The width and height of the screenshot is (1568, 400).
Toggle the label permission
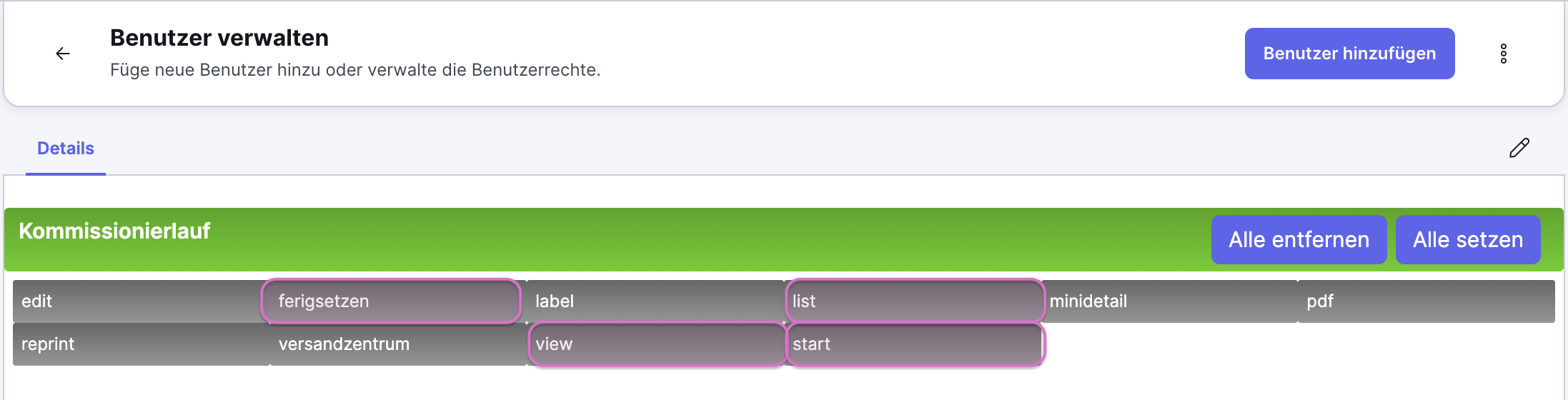click(x=655, y=301)
